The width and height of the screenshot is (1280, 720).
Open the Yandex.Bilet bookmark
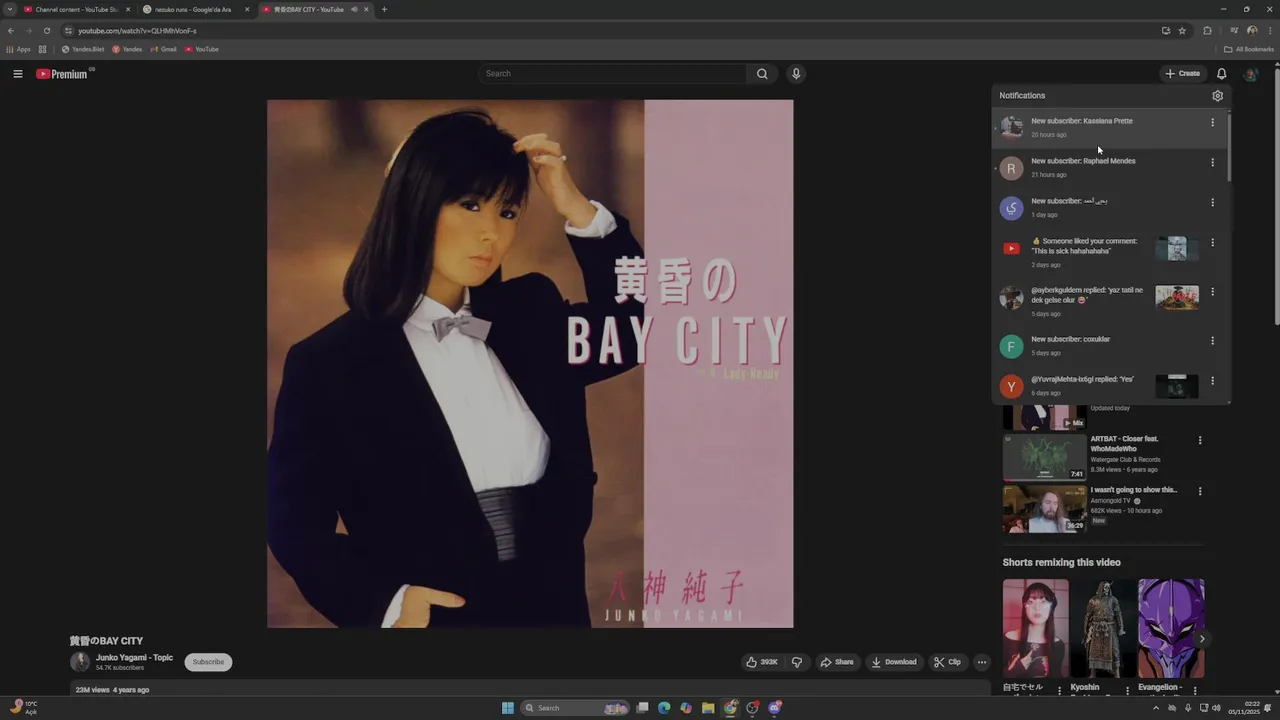(x=82, y=49)
